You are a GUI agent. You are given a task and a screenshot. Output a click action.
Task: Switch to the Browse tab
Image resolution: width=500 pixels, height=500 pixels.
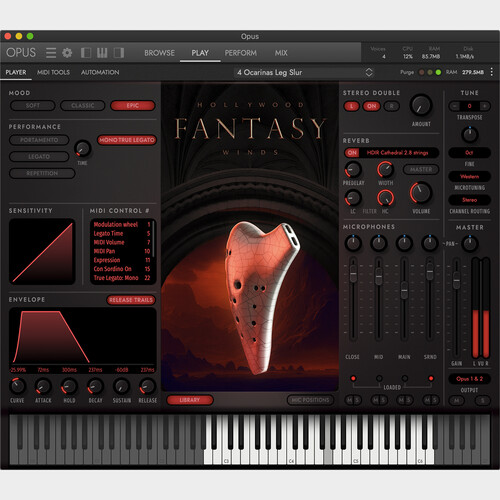pos(159,53)
